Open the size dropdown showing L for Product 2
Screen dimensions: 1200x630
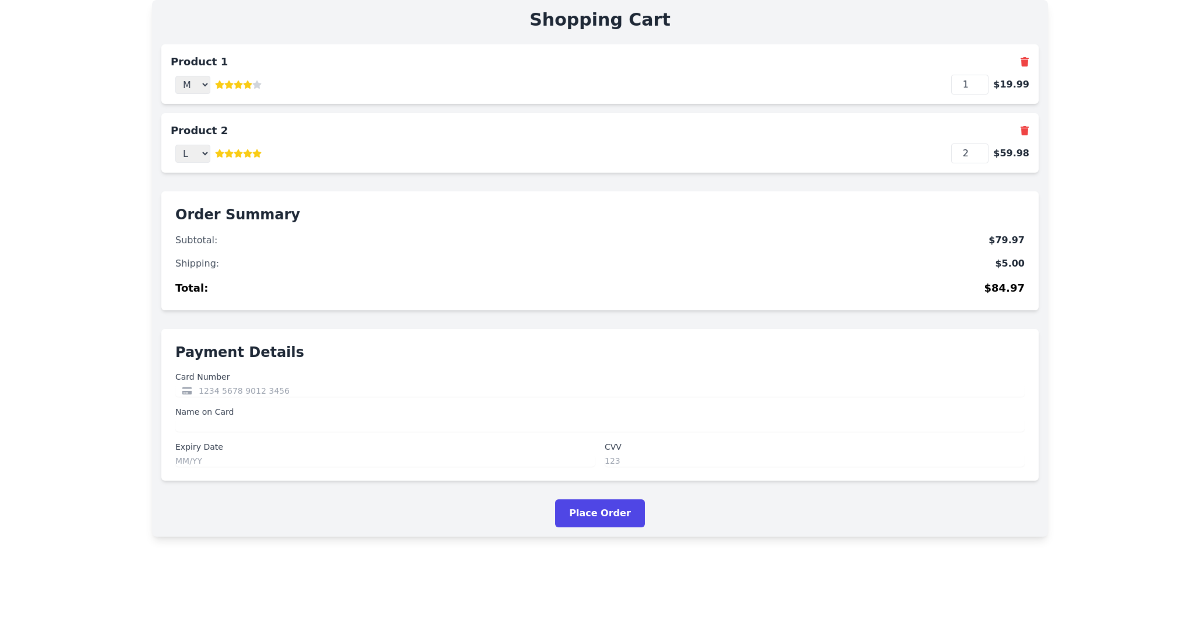[192, 153]
